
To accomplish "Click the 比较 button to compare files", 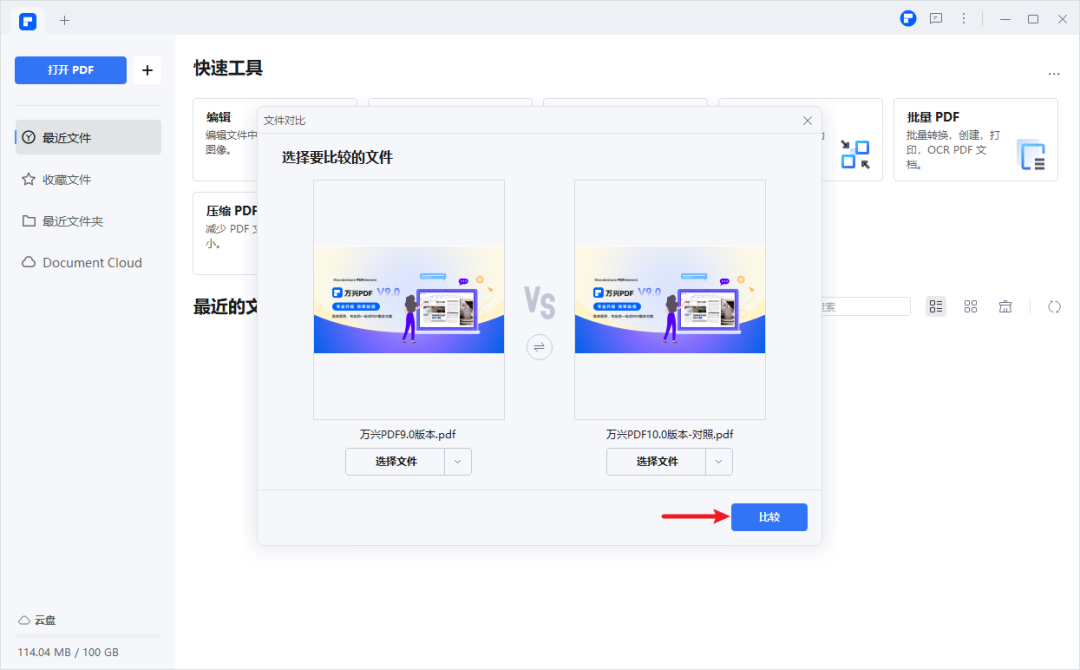I will pyautogui.click(x=768, y=517).
